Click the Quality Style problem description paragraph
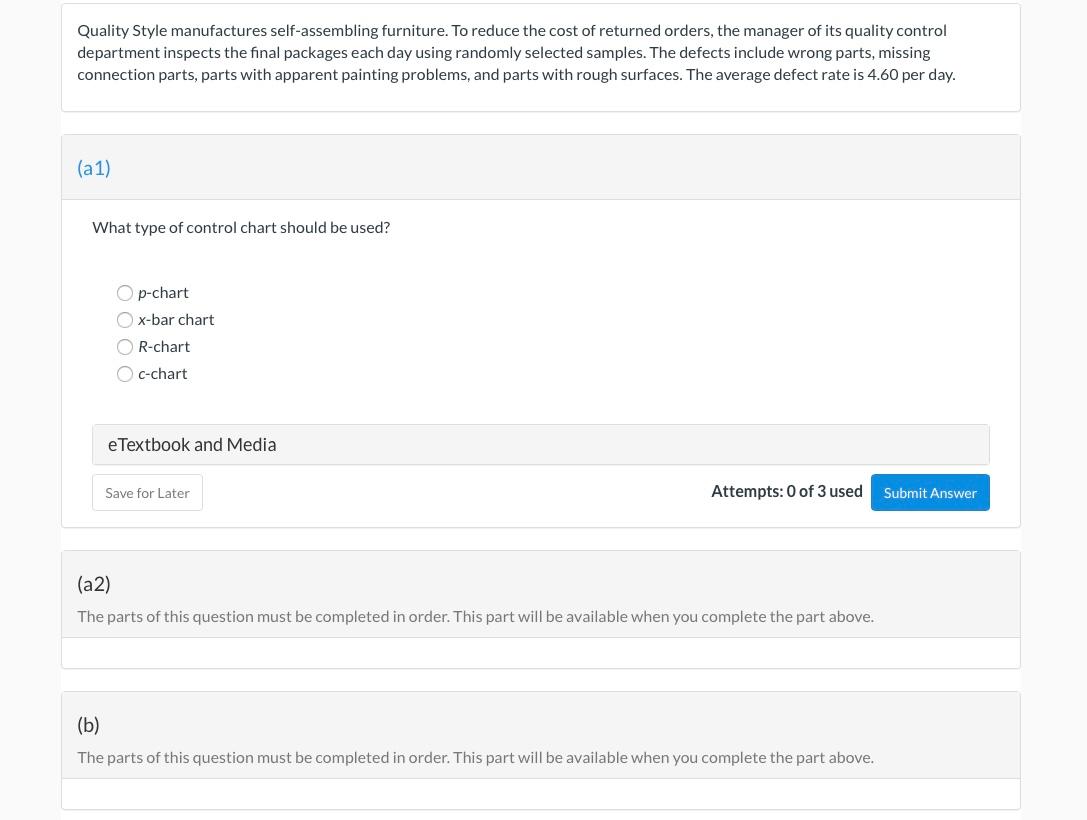This screenshot has height=820, width=1087. click(516, 53)
